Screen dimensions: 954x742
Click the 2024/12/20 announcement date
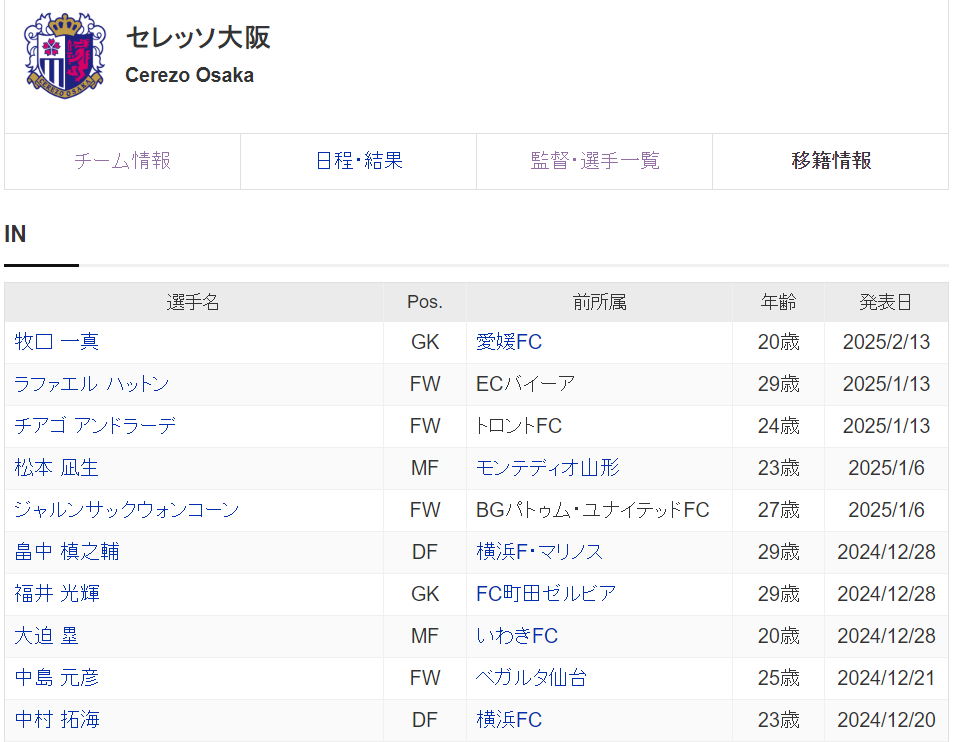click(x=886, y=719)
